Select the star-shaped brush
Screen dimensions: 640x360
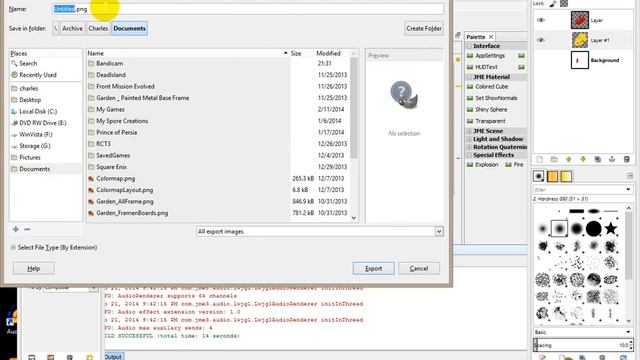pos(611,228)
